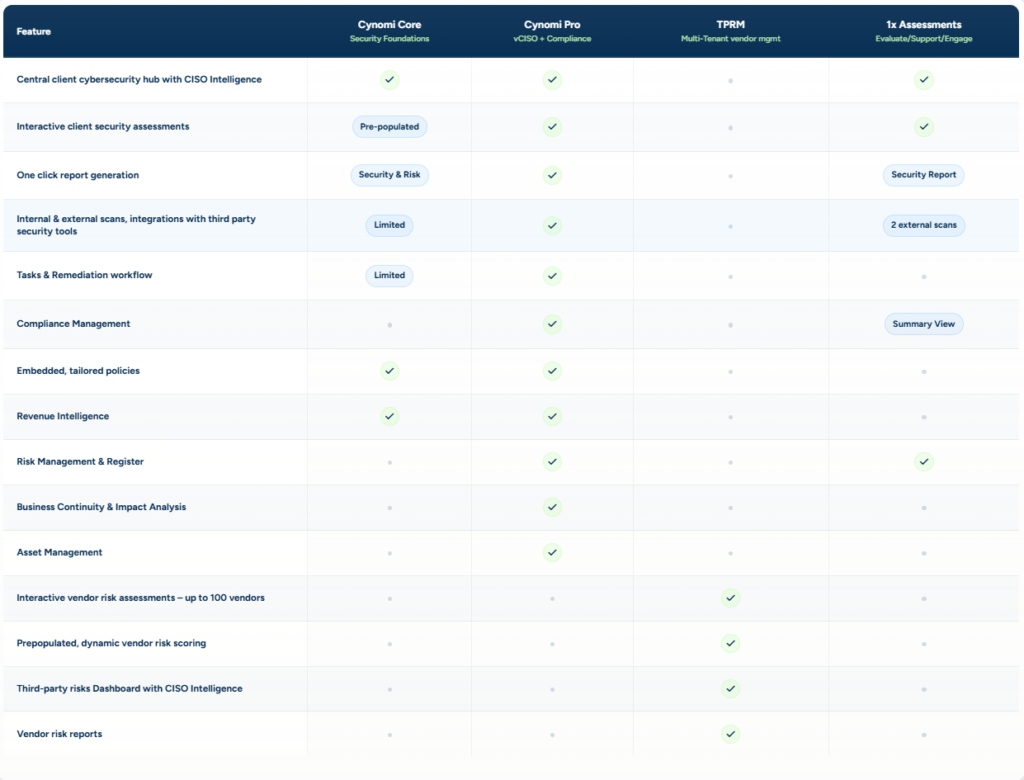Click 'Interactive client security assessments' row label
Image resolution: width=1024 pixels, height=780 pixels.
point(103,127)
